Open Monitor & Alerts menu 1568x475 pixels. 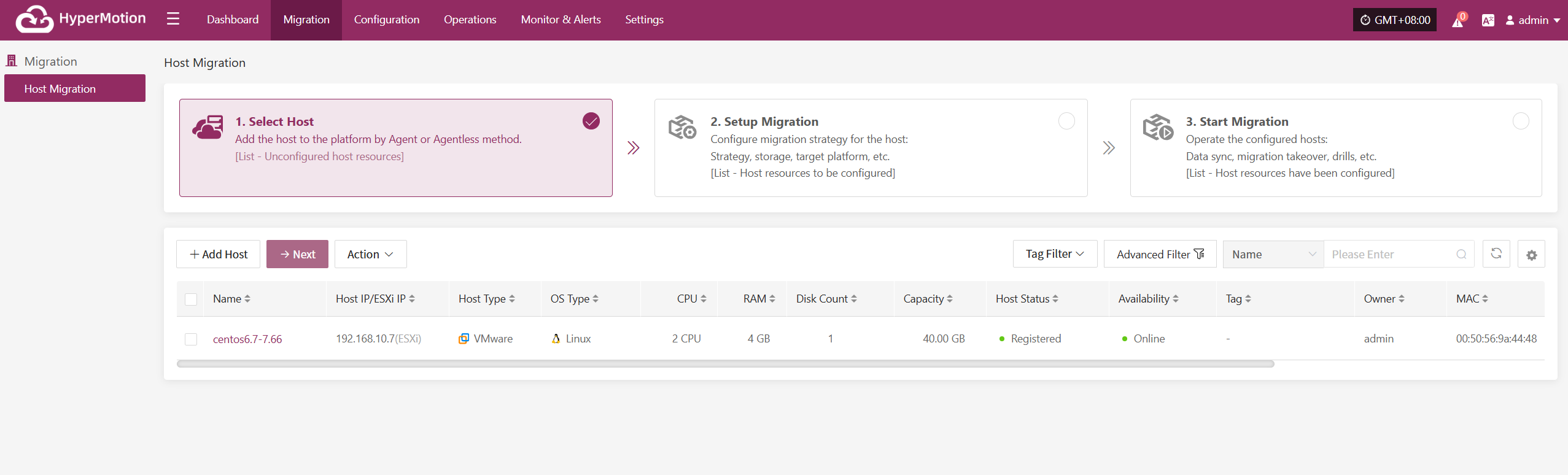click(561, 20)
